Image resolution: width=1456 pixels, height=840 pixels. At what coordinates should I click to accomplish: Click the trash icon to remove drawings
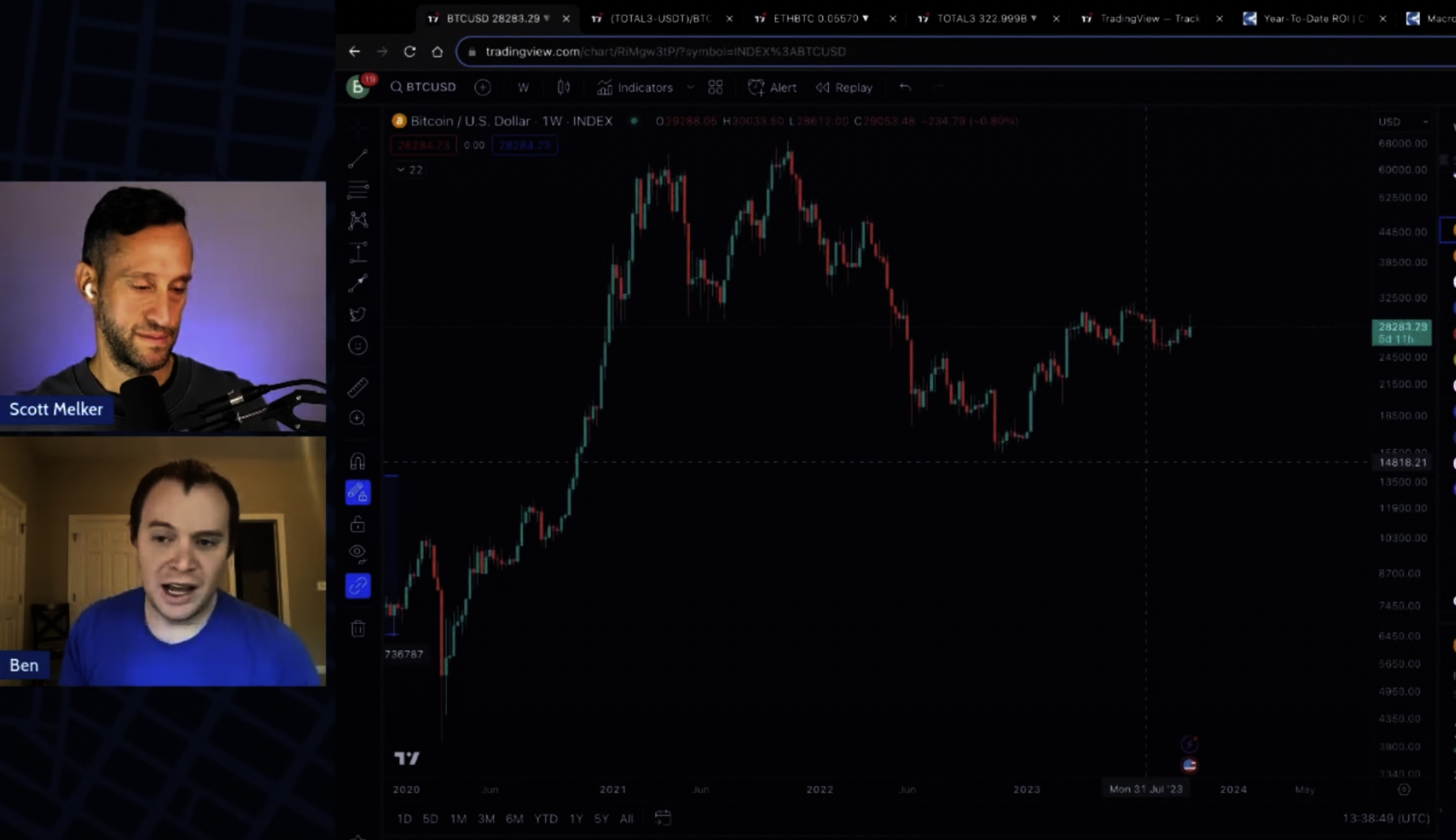(x=358, y=628)
